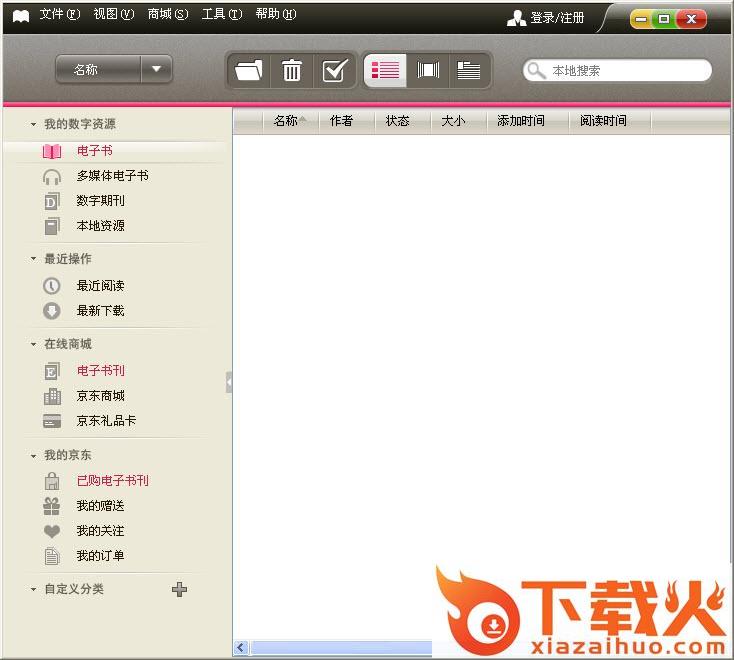
Task: Collapse the 最近操作 section
Action: click(33, 259)
